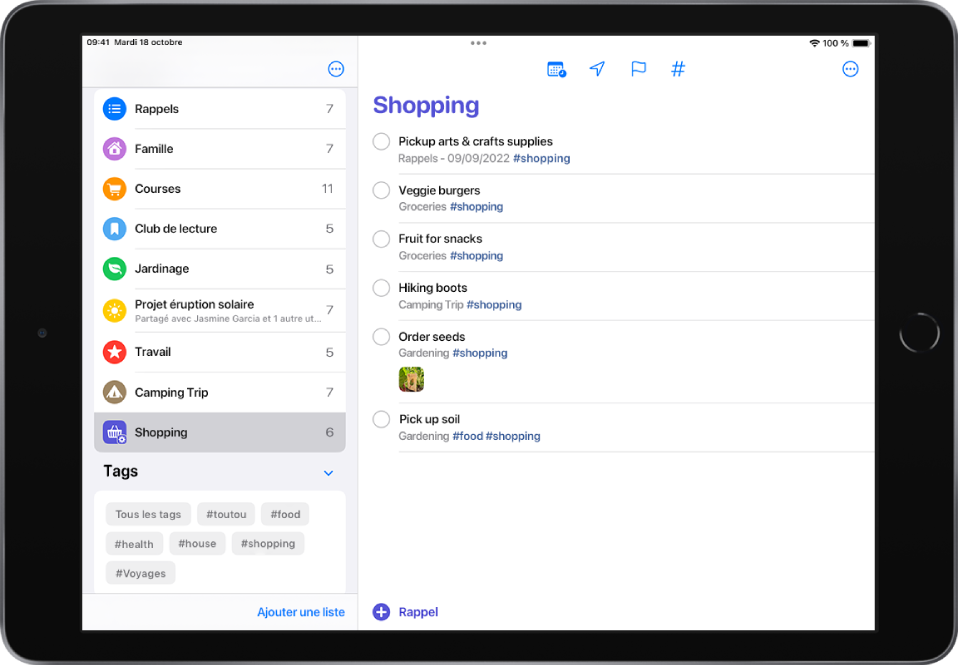
Task: Tap the hashtag tag toolbar icon
Action: coord(678,69)
